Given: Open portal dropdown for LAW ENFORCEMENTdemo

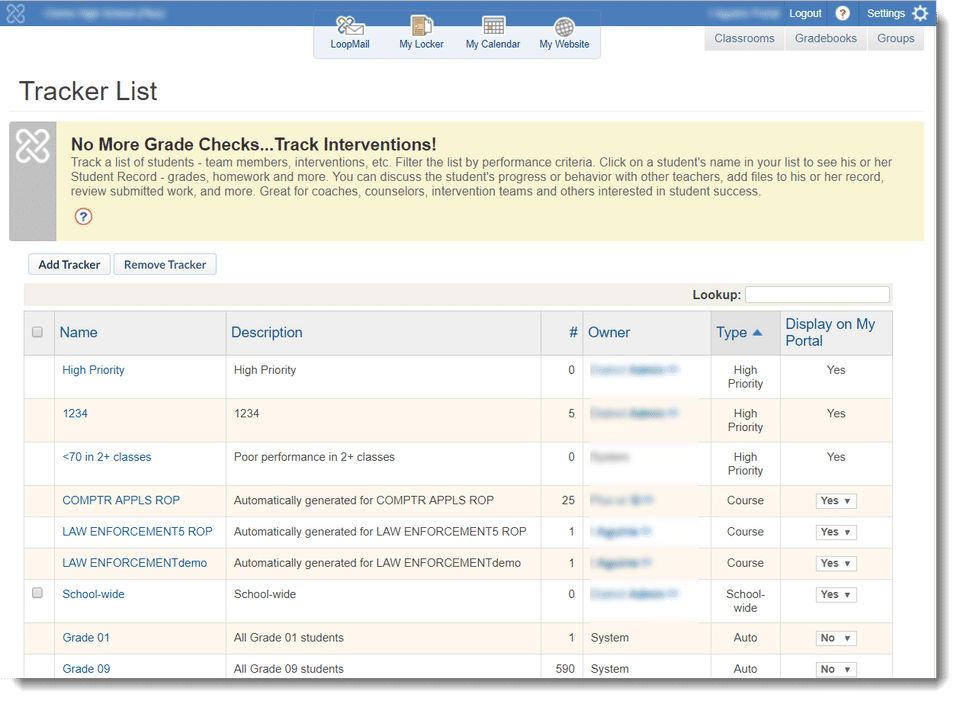Looking at the screenshot, I should click(x=836, y=564).
